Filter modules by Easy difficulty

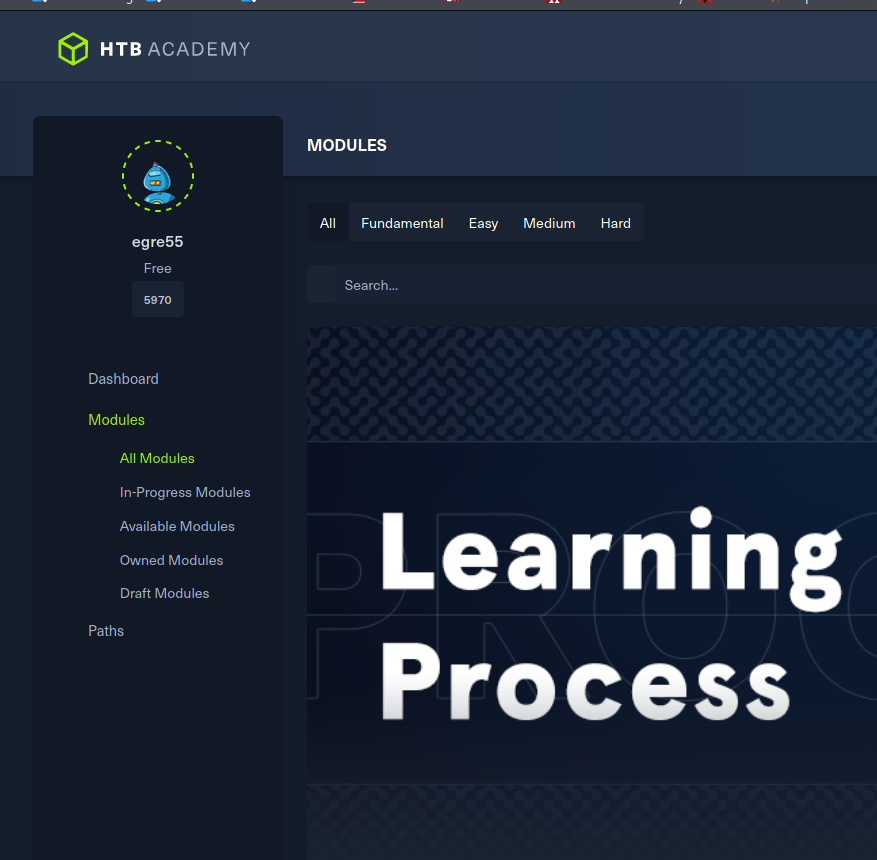click(483, 223)
